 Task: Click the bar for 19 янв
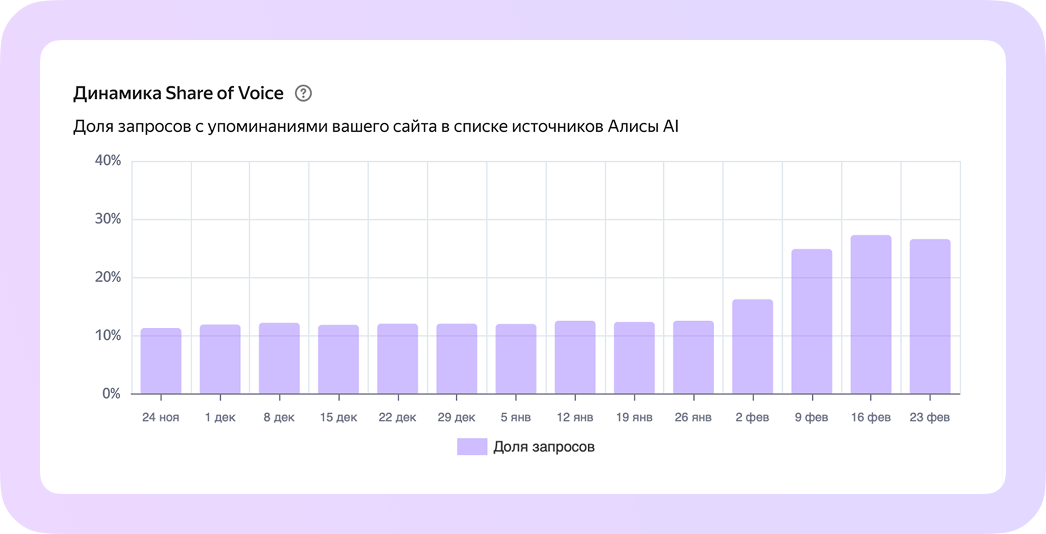(634, 358)
